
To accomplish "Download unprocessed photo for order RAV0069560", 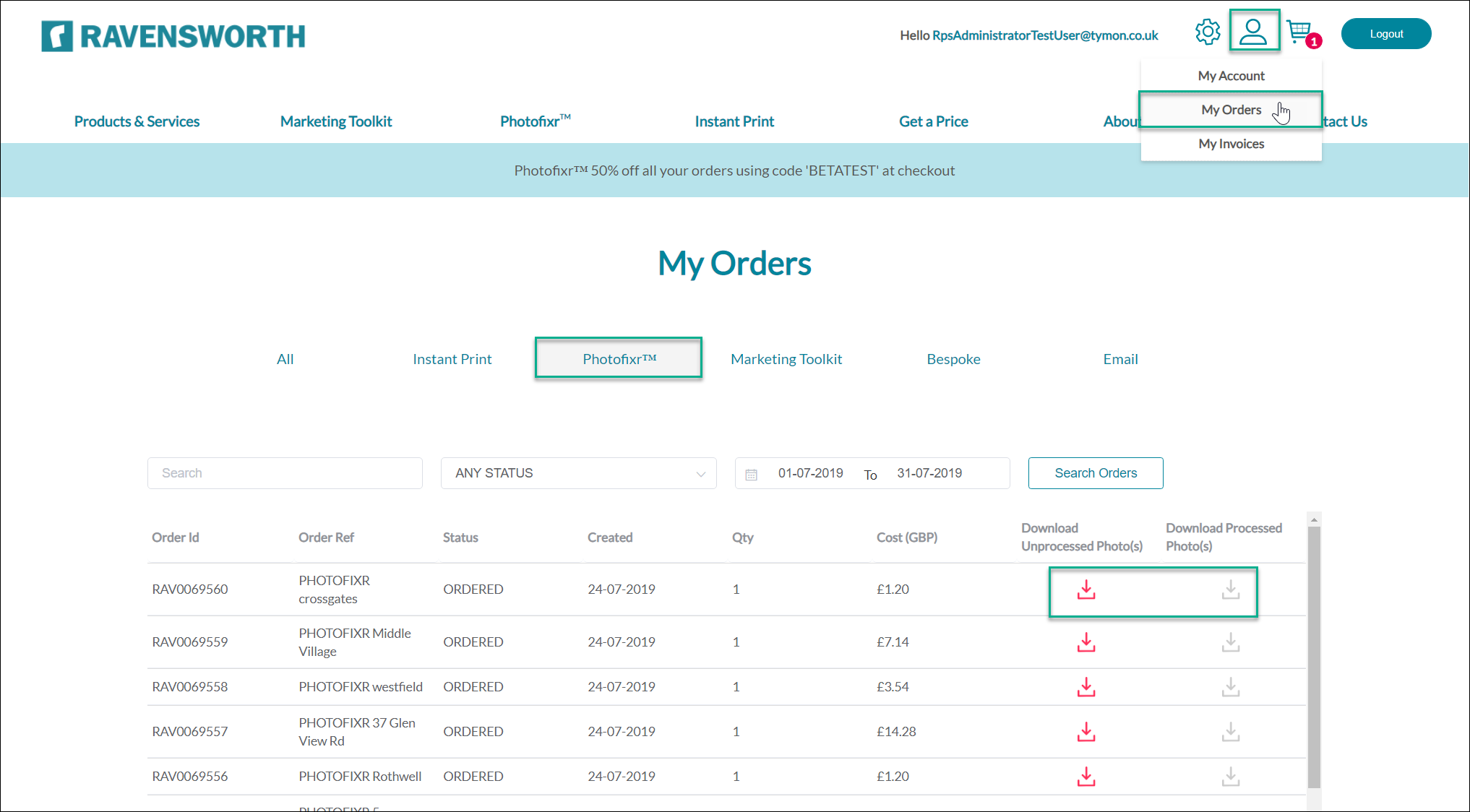I will coord(1086,590).
